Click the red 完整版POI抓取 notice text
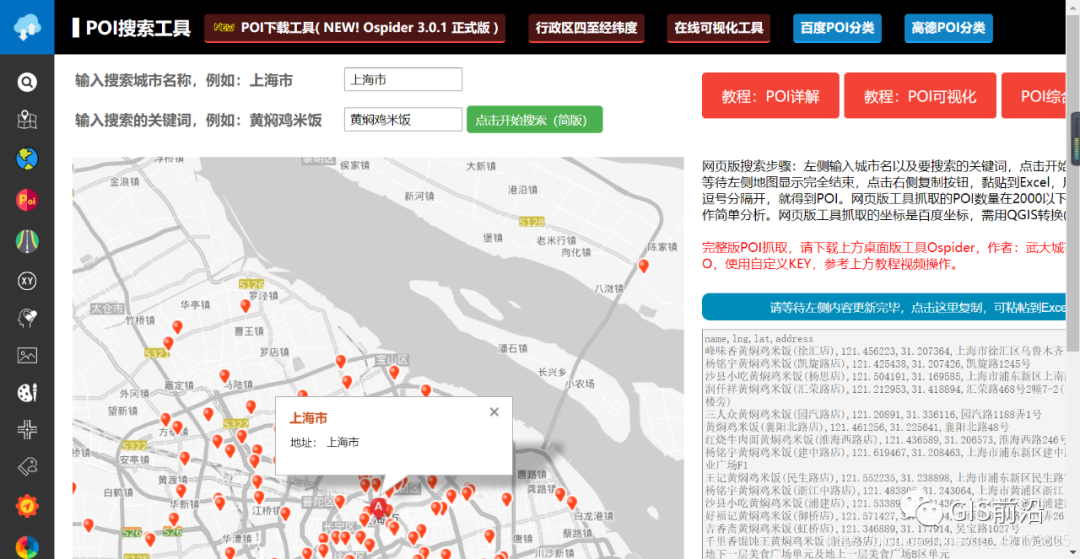The width and height of the screenshot is (1080, 559). point(884,256)
